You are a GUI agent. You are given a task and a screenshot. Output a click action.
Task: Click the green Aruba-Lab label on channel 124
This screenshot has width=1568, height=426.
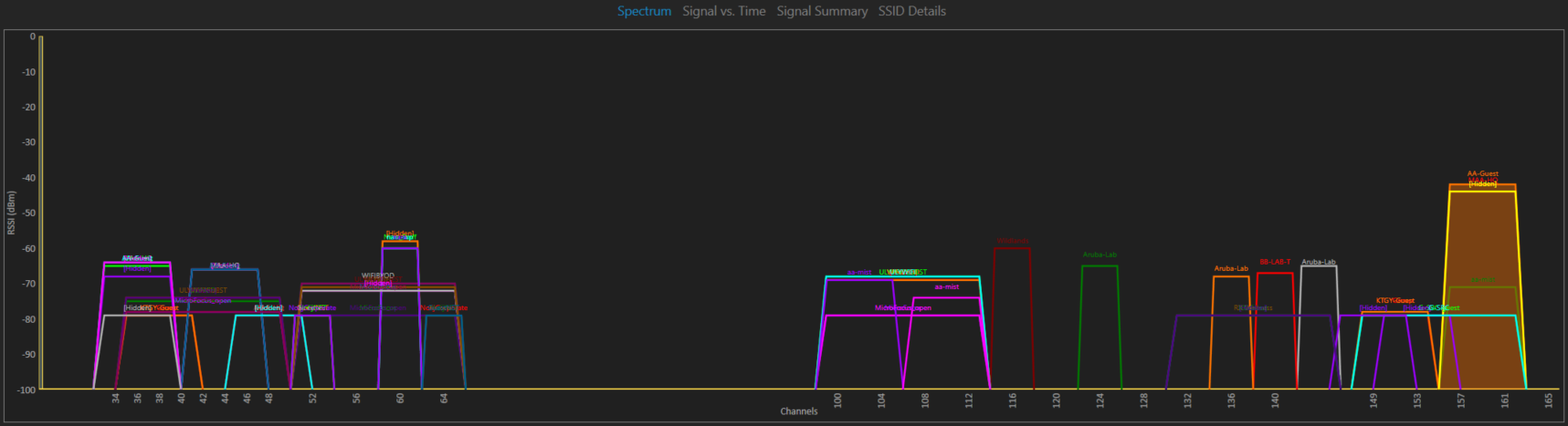coord(1100,255)
